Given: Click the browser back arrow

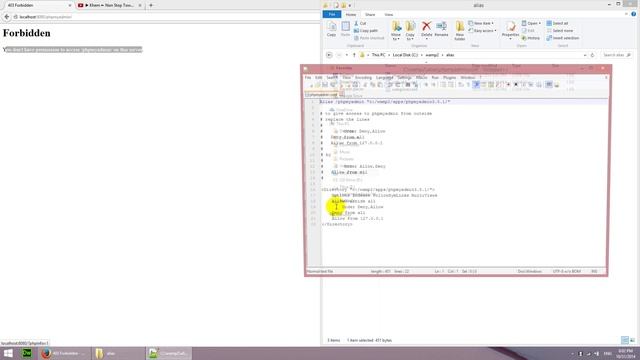Looking at the screenshot, I should coord(7,17).
